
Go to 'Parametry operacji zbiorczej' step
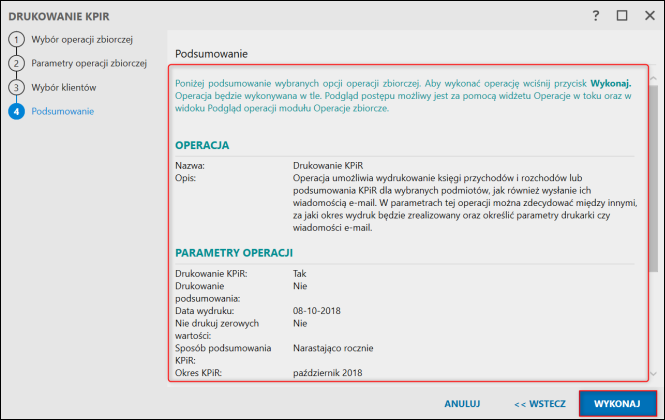(x=89, y=64)
